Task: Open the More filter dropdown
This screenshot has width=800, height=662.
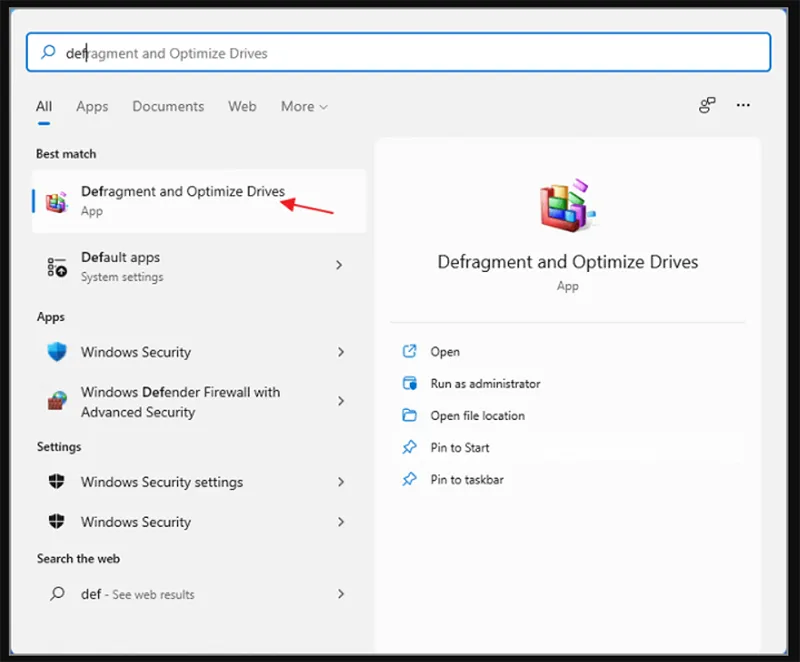Action: click(x=304, y=106)
